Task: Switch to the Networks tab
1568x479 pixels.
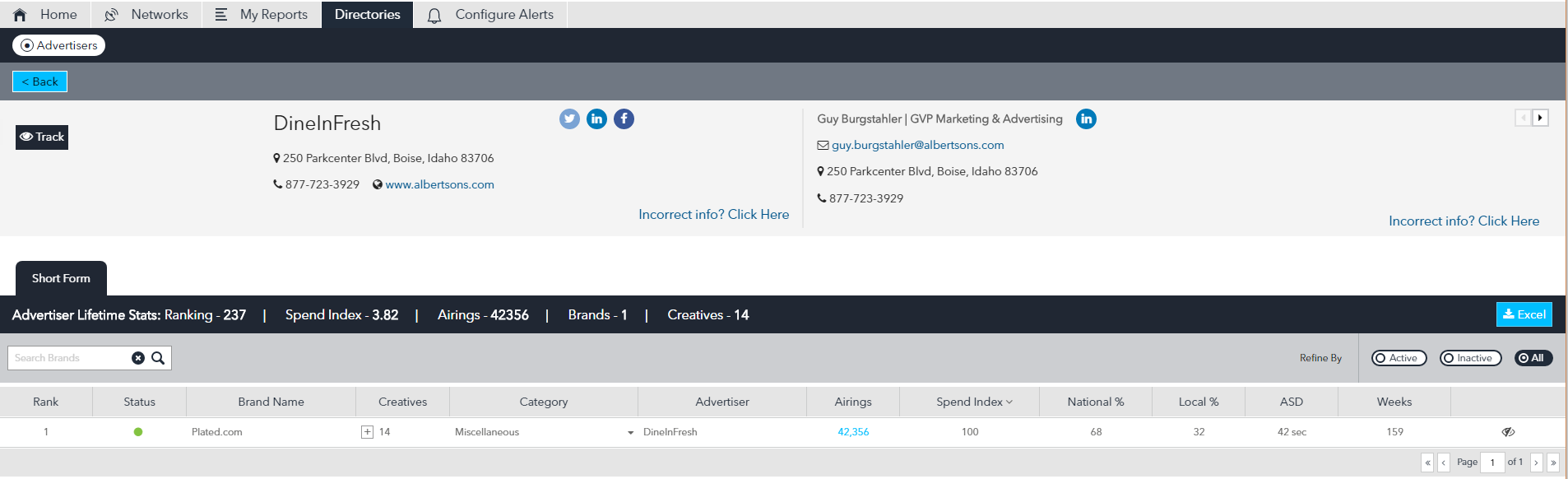Action: click(146, 15)
